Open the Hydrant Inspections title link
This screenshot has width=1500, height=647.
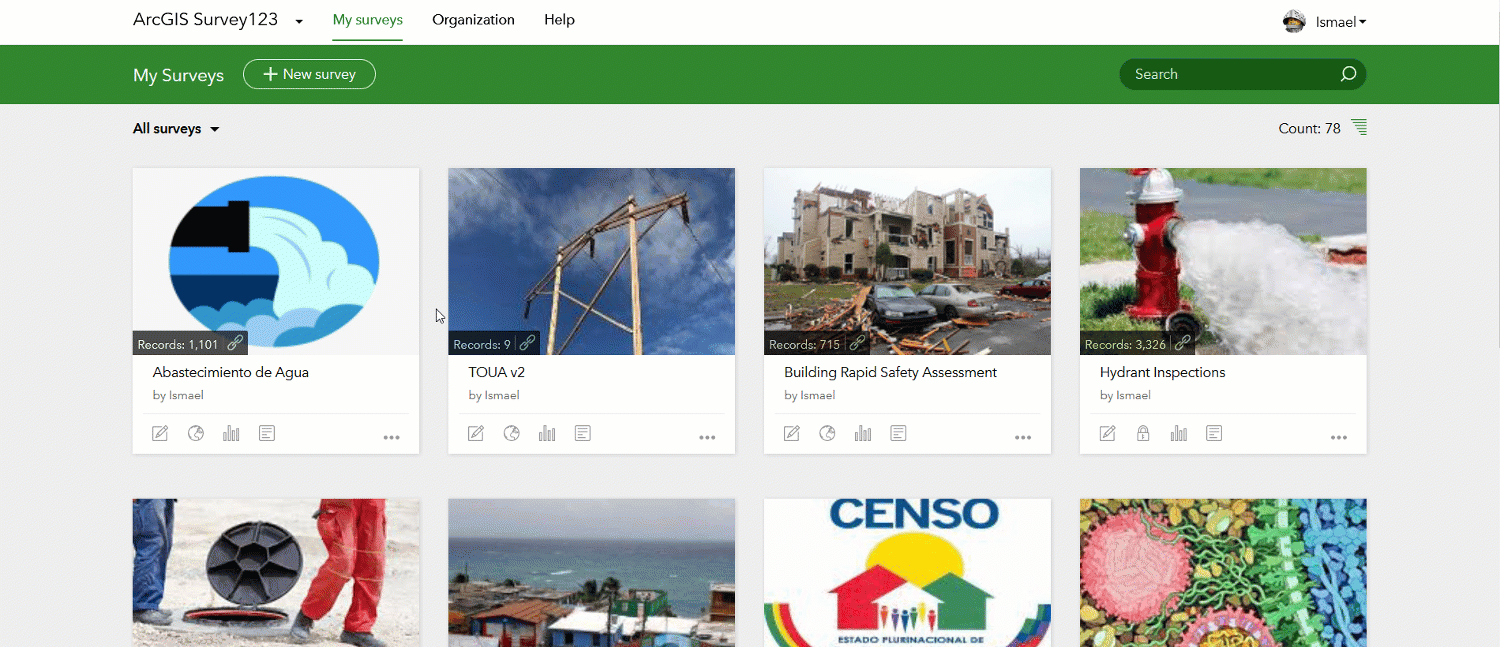point(1162,372)
